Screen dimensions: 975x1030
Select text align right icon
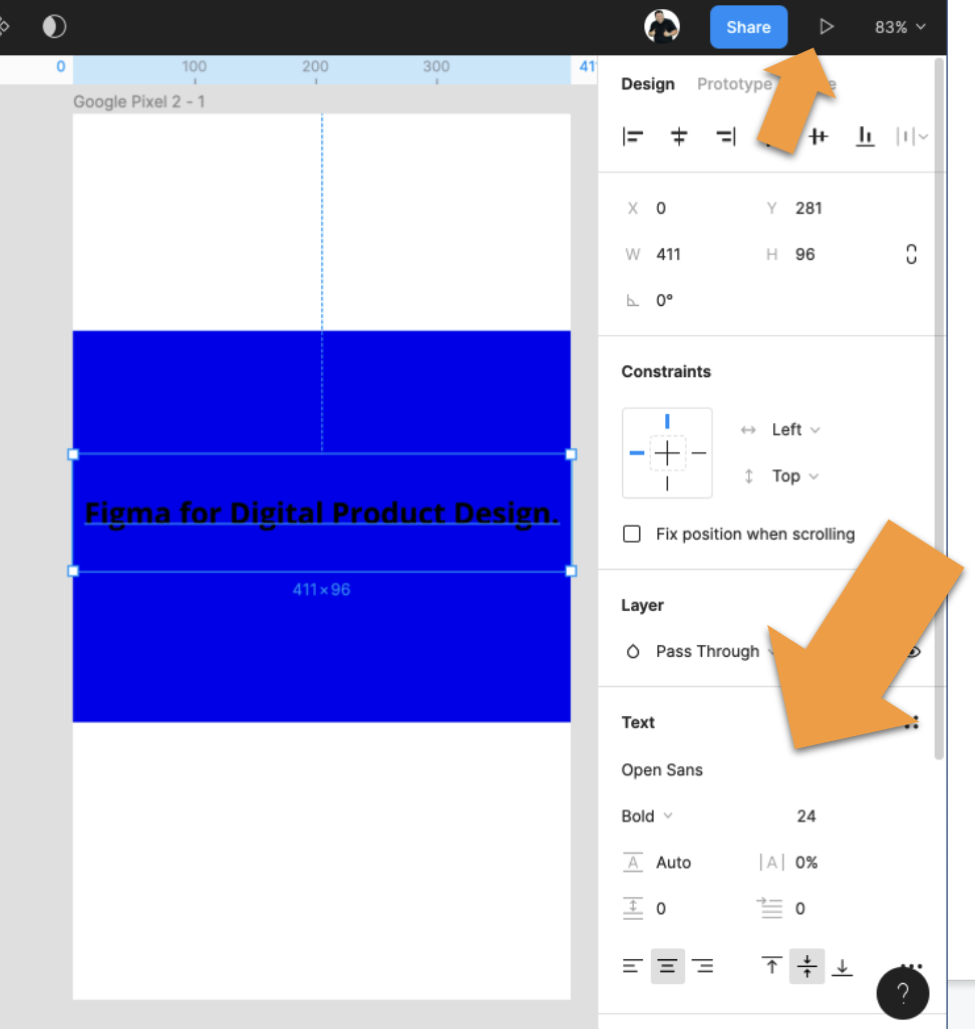[704, 966]
